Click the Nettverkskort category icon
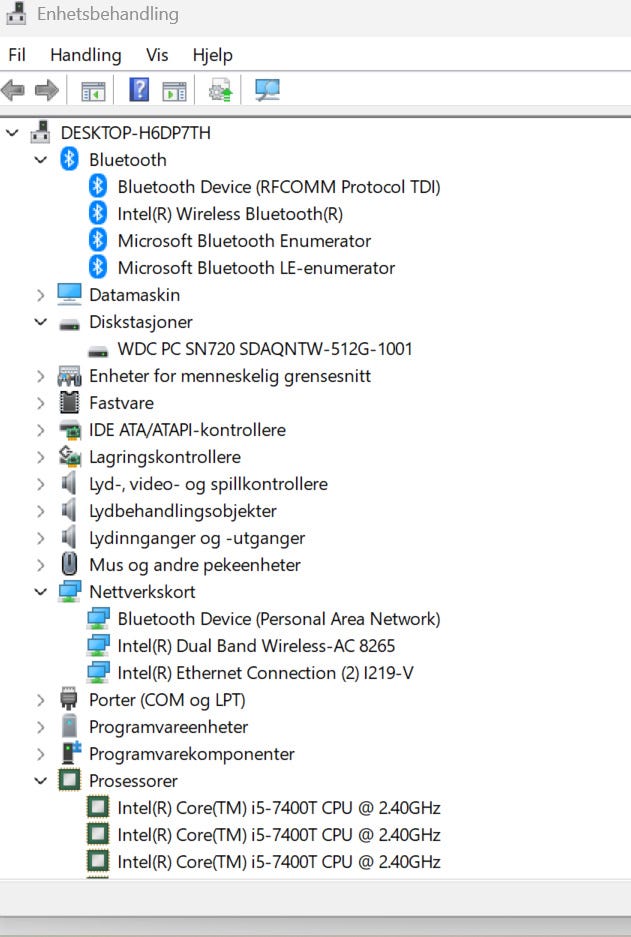The height and width of the screenshot is (937, 631). pyautogui.click(x=69, y=591)
